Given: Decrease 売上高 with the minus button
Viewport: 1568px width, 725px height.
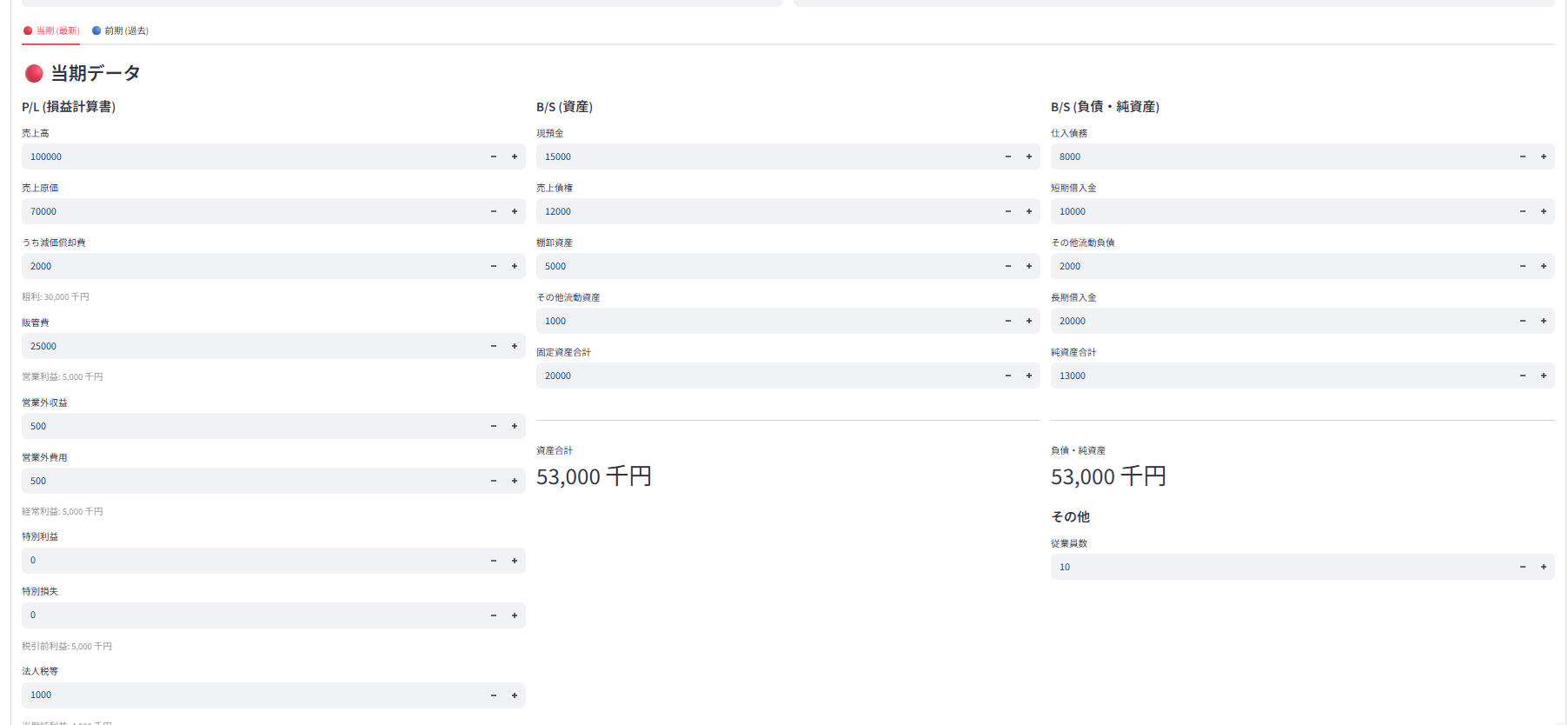Looking at the screenshot, I should tap(494, 156).
